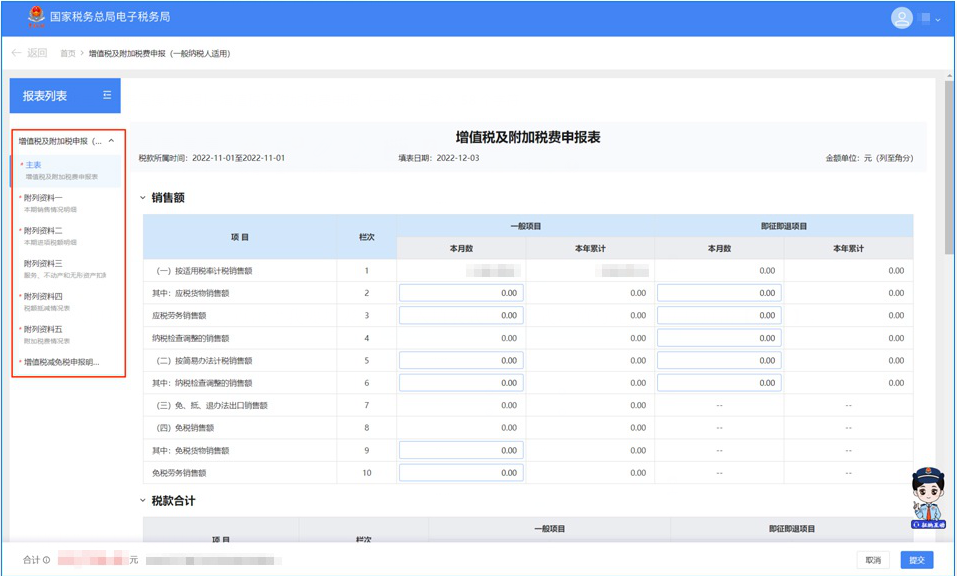The width and height of the screenshot is (957, 576).
Task: Collapse the 税款合计 section
Action: [x=143, y=500]
